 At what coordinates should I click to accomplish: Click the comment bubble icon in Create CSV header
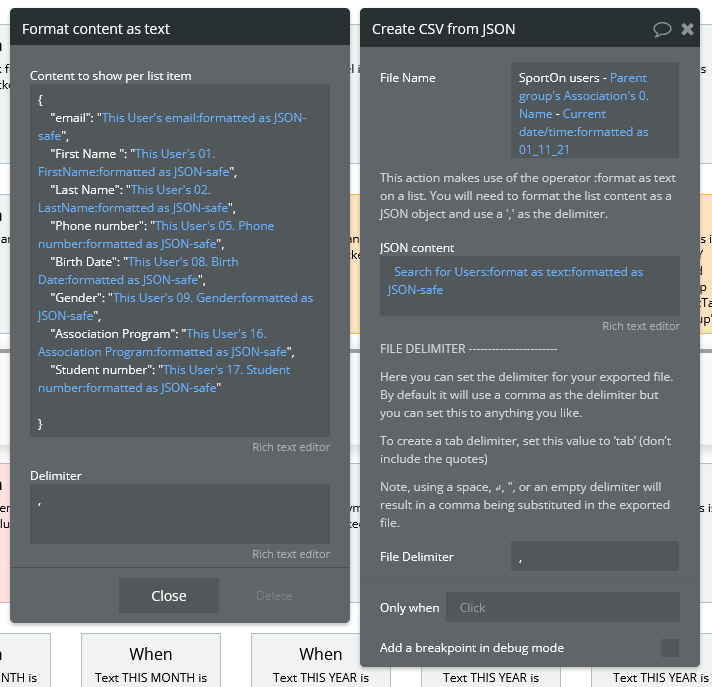[x=662, y=29]
